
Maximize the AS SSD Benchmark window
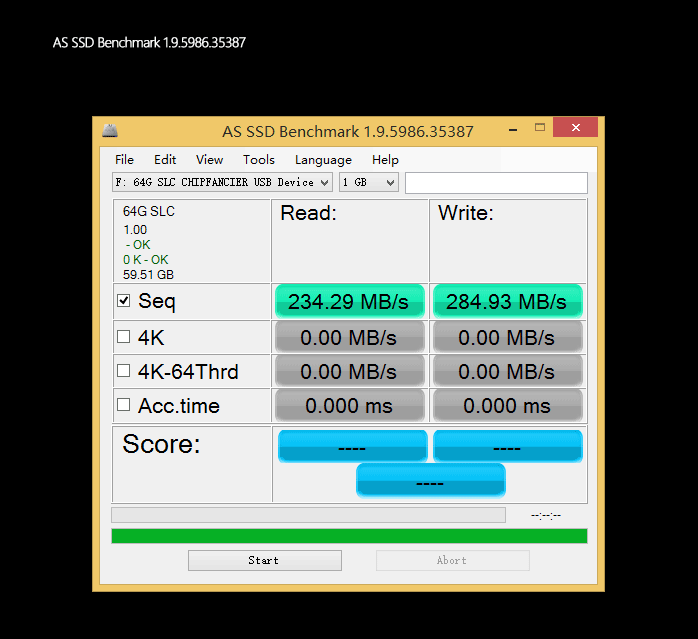(540, 128)
